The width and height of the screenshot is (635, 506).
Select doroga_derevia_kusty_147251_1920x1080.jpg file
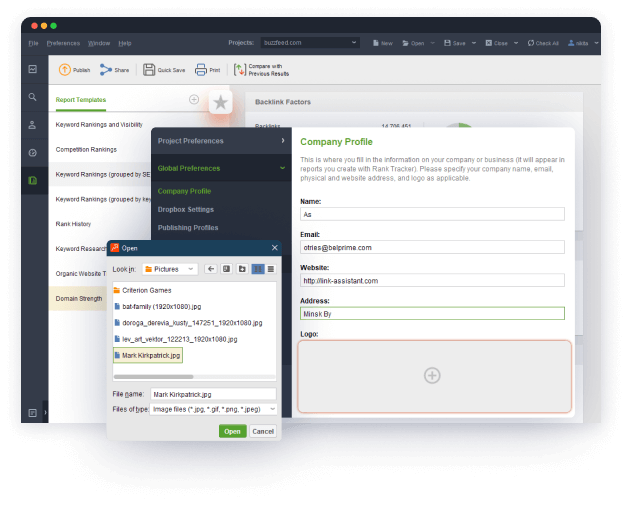(x=188, y=323)
